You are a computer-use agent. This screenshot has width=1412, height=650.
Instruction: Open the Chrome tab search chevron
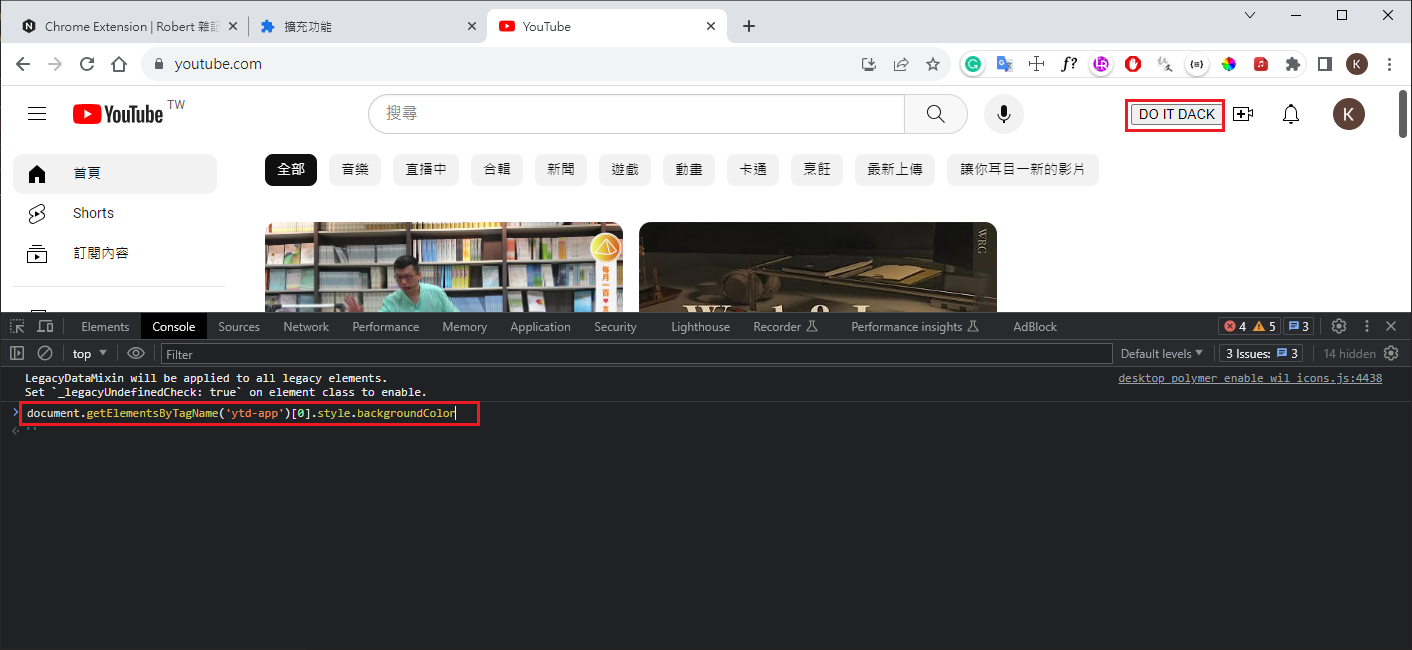tap(1250, 14)
